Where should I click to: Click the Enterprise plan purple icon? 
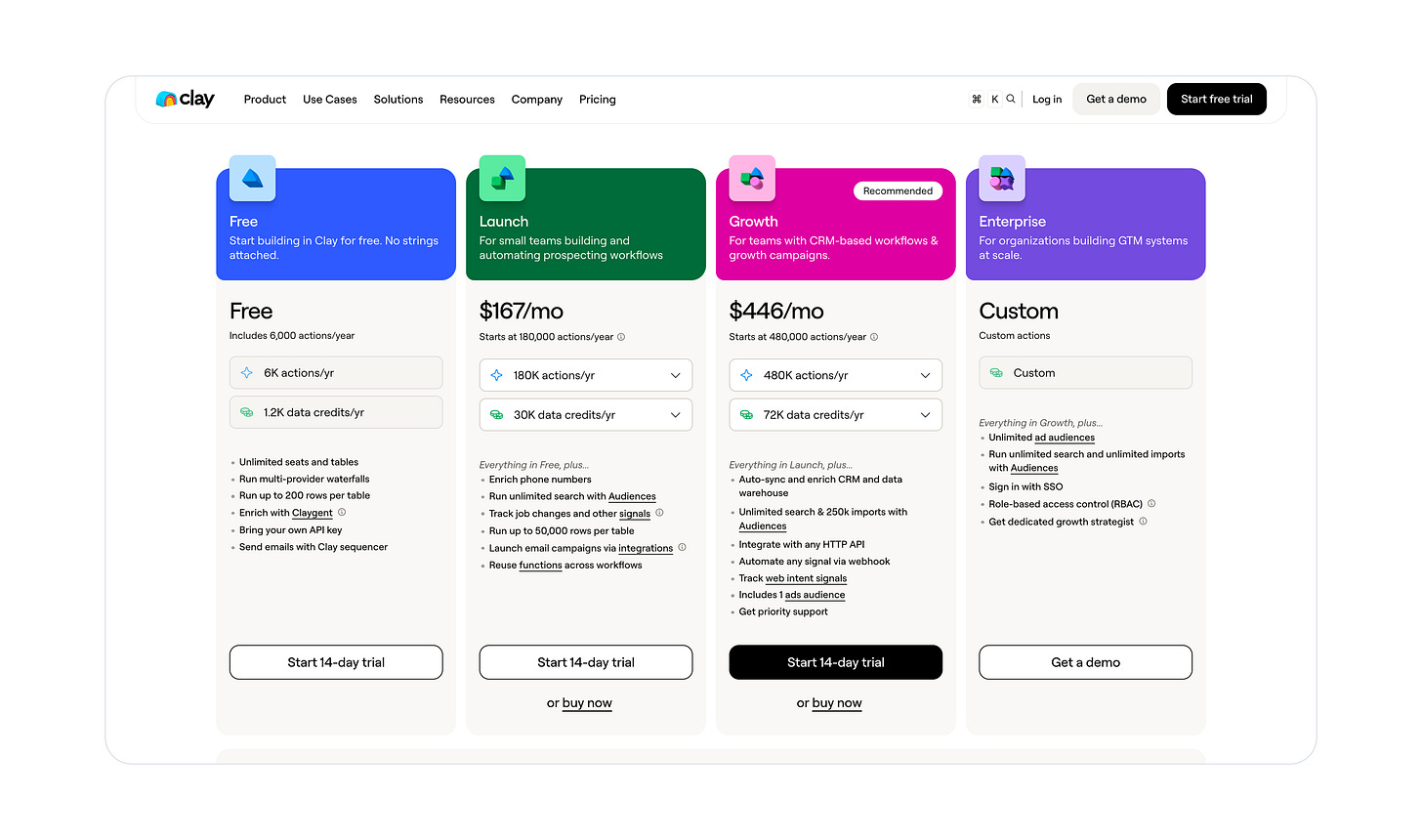1002,179
